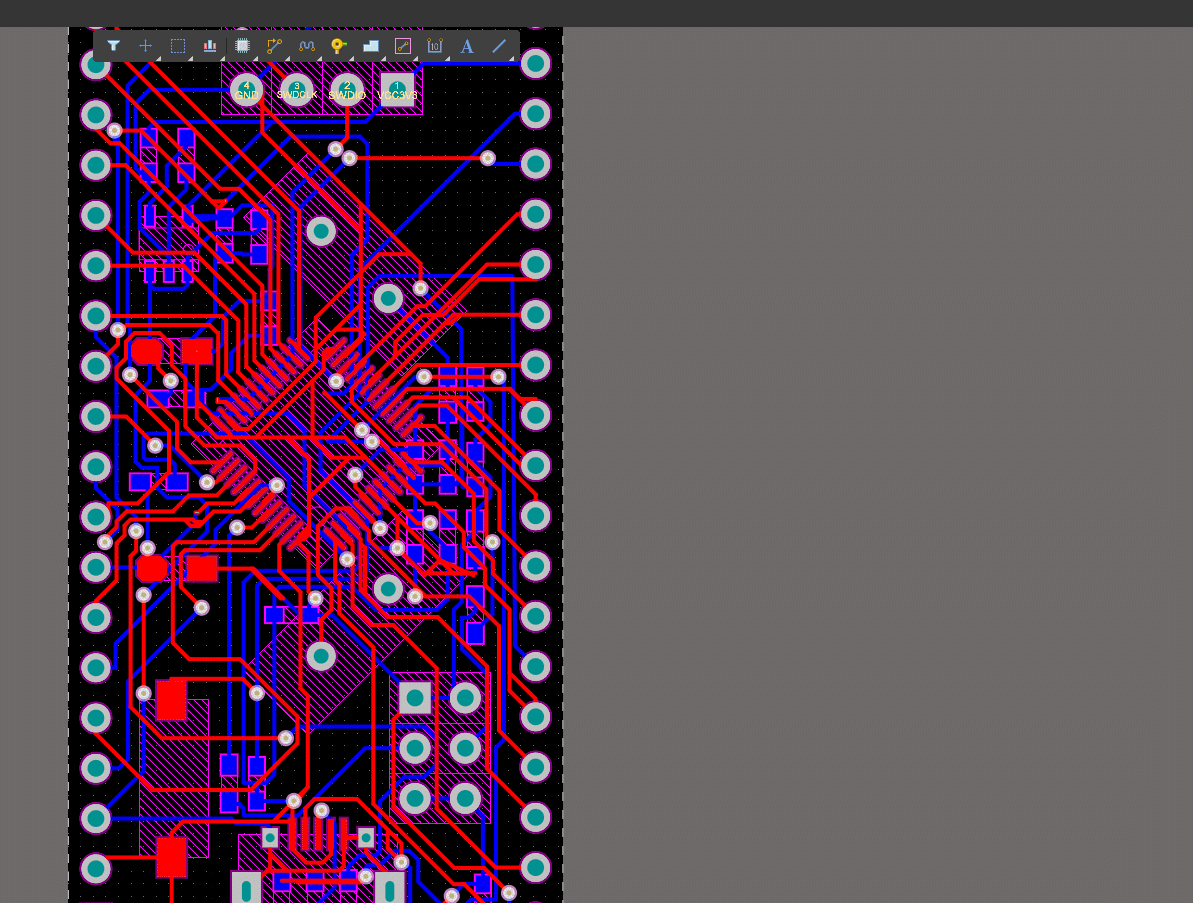The image size is (1193, 903).
Task: Select the Place Line tool
Action: coord(499,46)
